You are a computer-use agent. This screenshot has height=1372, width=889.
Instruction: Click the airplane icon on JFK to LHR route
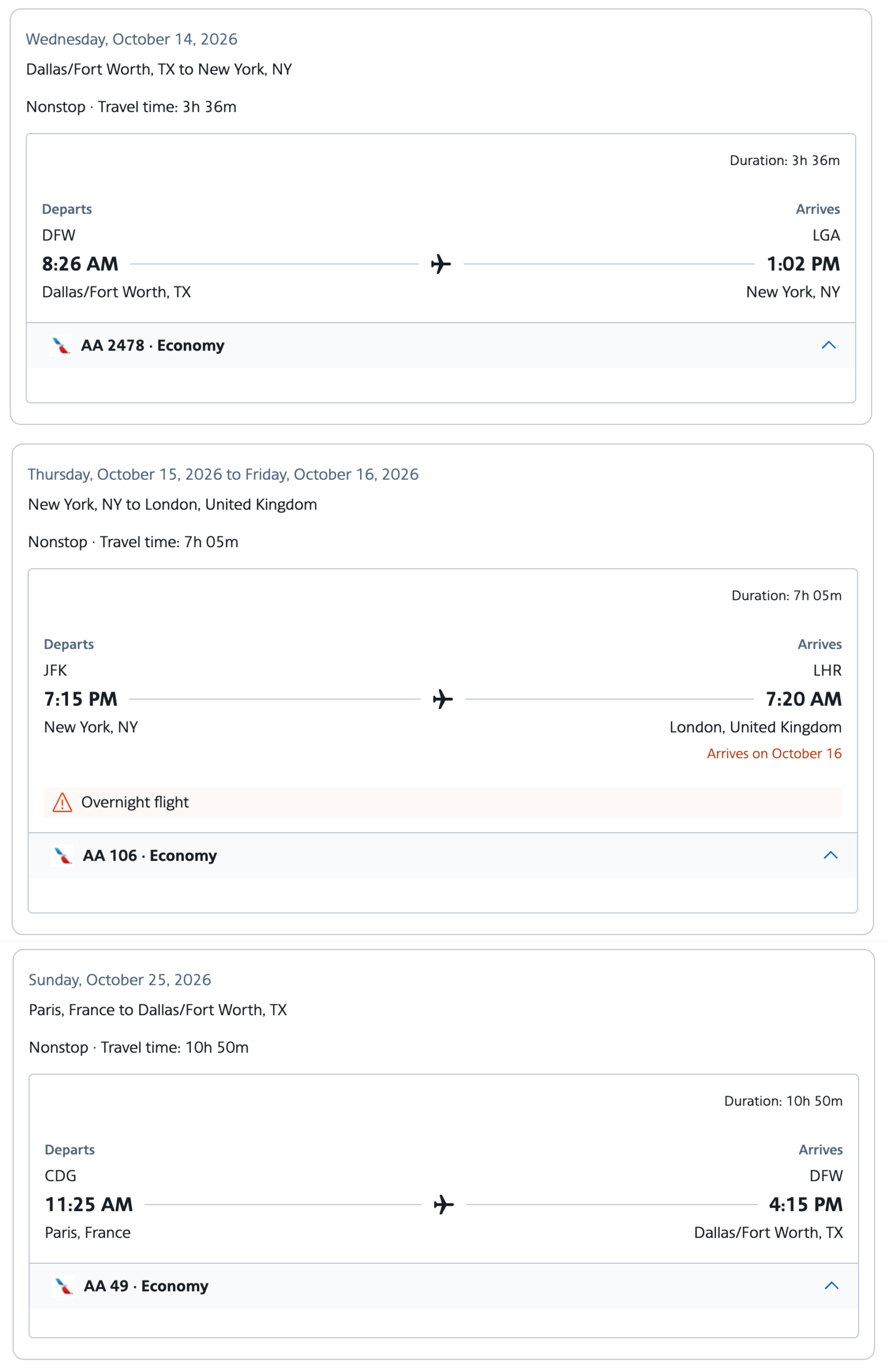coord(443,699)
